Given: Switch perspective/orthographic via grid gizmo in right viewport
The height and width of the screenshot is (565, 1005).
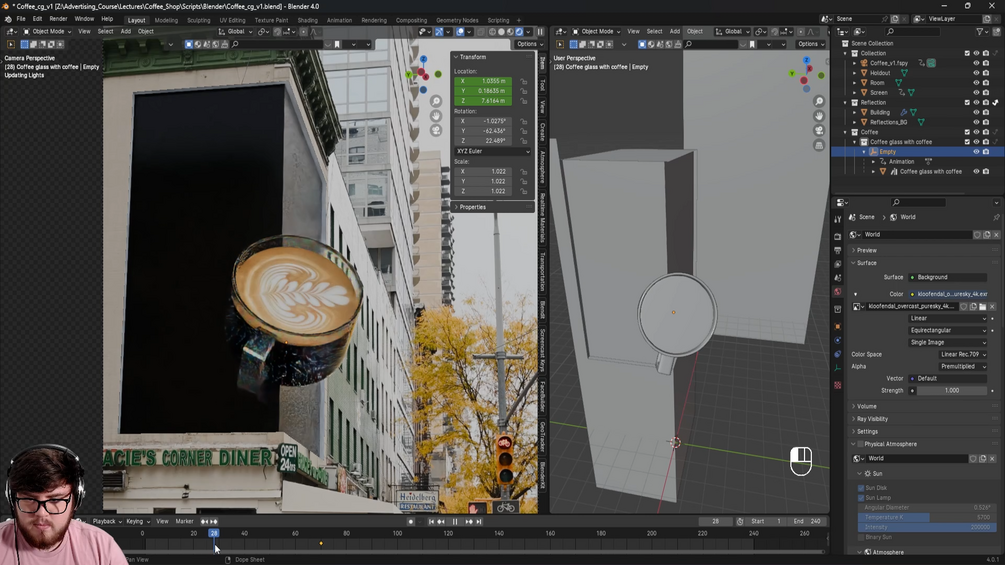Looking at the screenshot, I should (x=819, y=145).
